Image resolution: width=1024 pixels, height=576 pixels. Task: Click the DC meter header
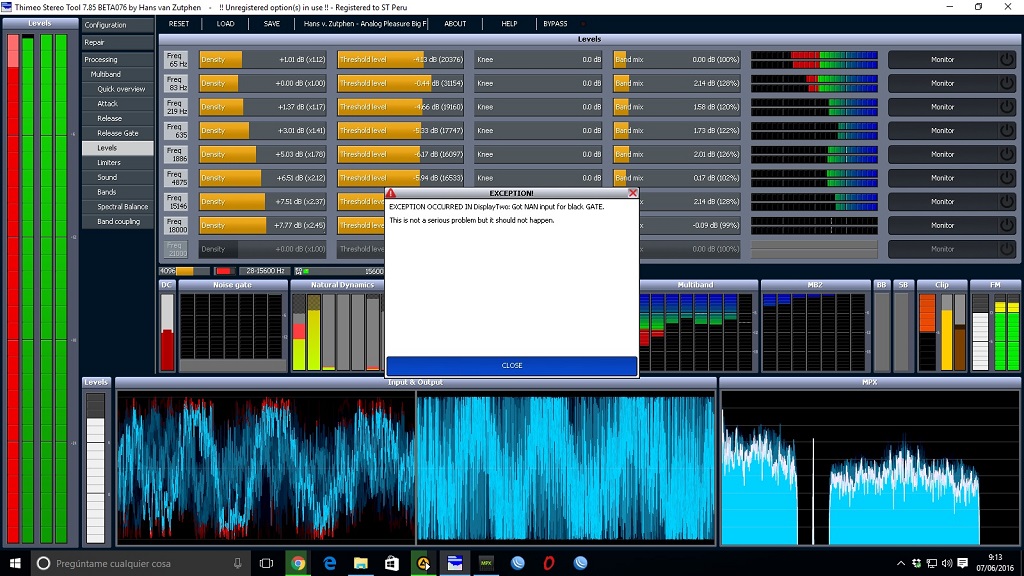(167, 285)
